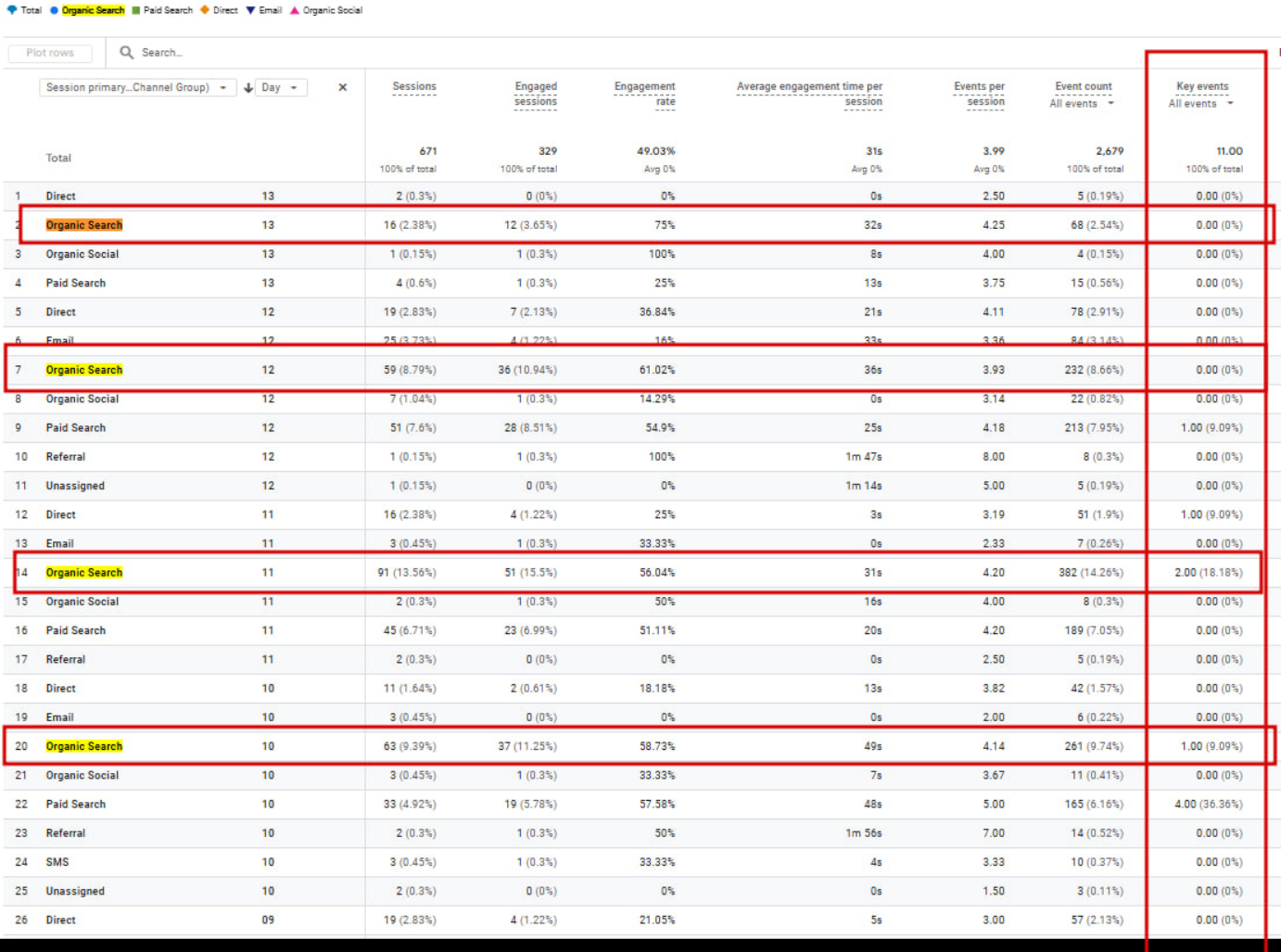This screenshot has height=952, width=1281.
Task: Sort by the Sessions column header
Action: pyautogui.click(x=413, y=86)
